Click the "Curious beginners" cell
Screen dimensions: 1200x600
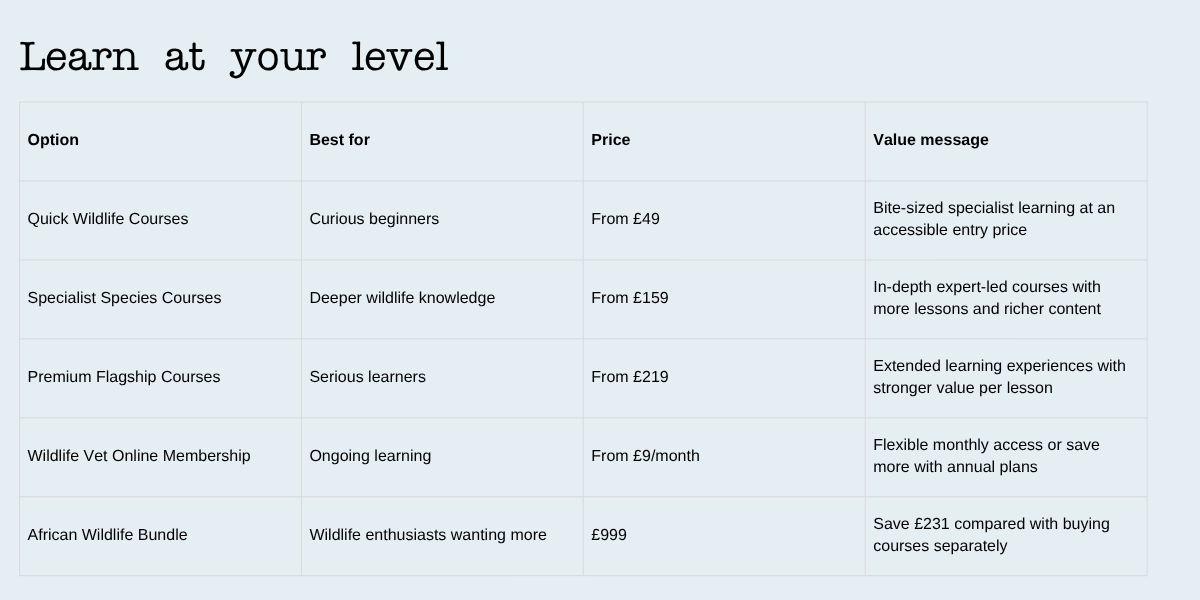[x=374, y=219]
